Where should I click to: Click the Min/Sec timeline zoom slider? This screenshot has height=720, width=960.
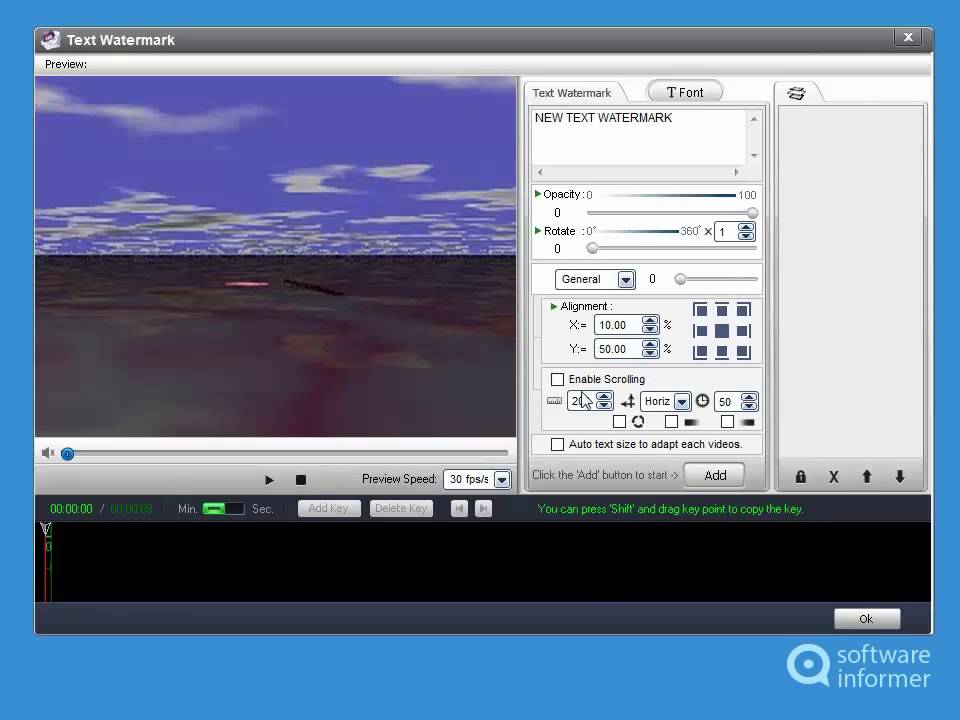(x=223, y=509)
